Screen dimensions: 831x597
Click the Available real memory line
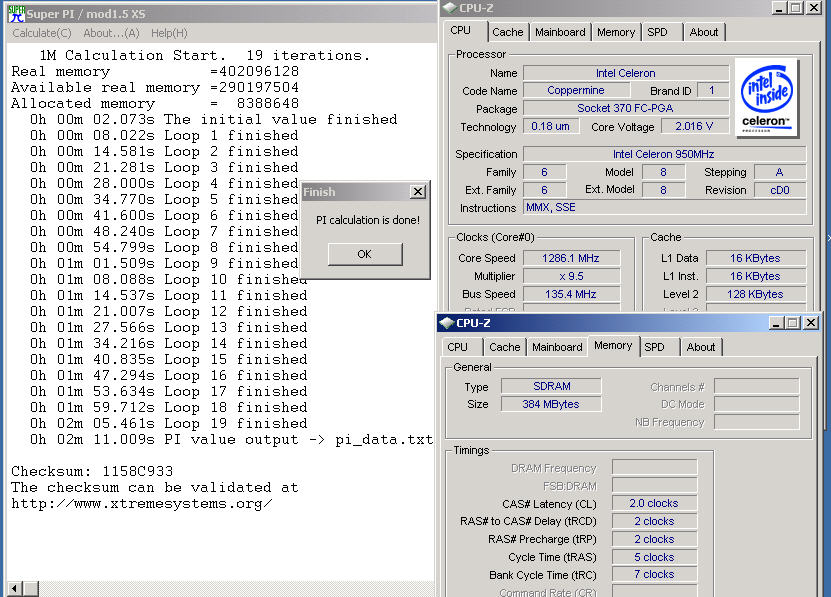155,87
